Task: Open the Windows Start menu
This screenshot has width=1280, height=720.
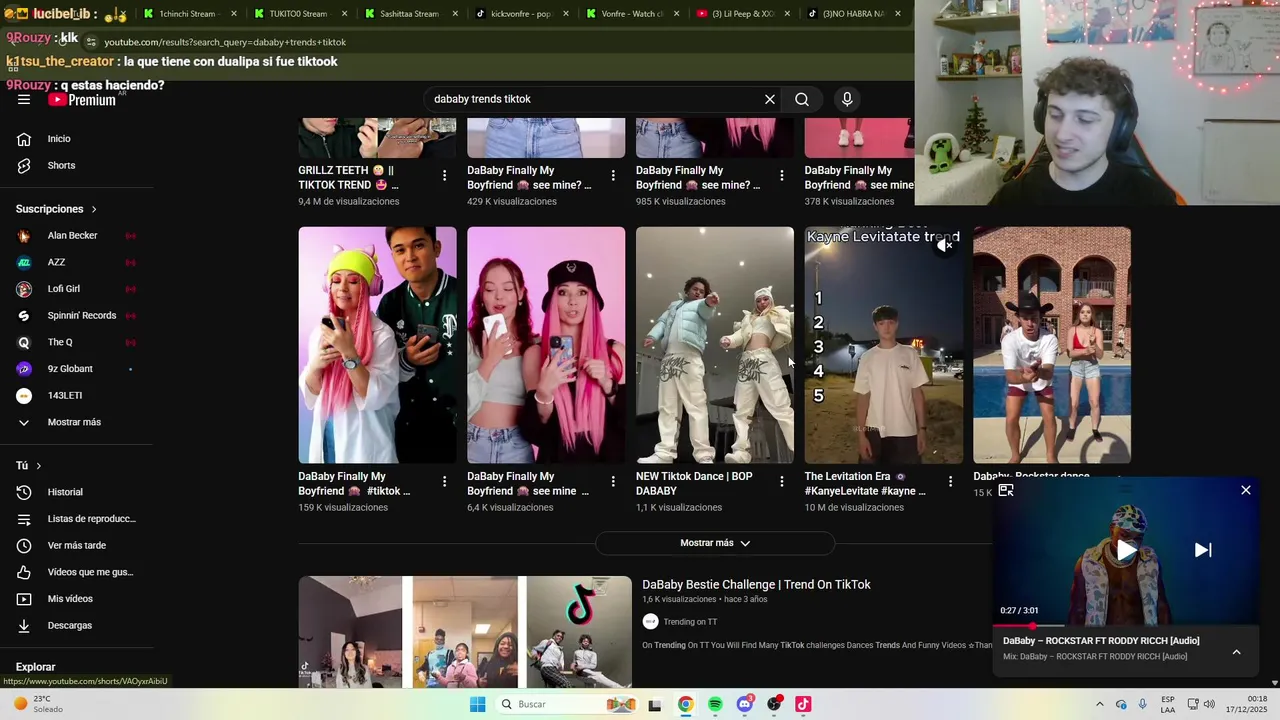Action: [477, 704]
